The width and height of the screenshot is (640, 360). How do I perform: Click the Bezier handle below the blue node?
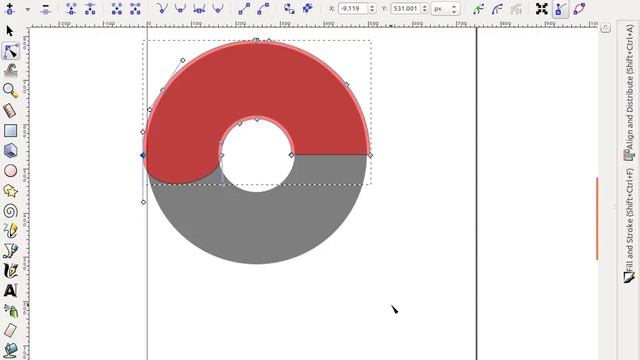pyautogui.click(x=143, y=202)
